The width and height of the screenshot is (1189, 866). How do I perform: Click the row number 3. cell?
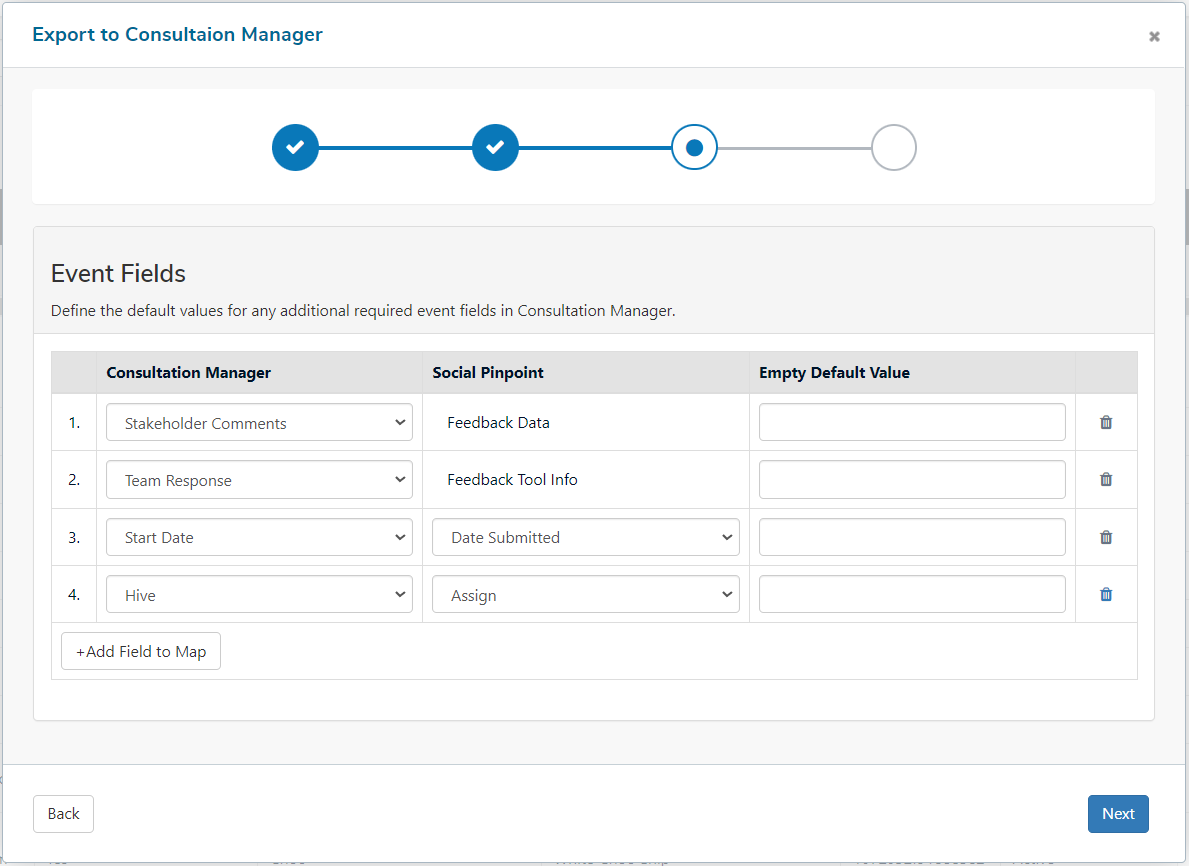[74, 537]
